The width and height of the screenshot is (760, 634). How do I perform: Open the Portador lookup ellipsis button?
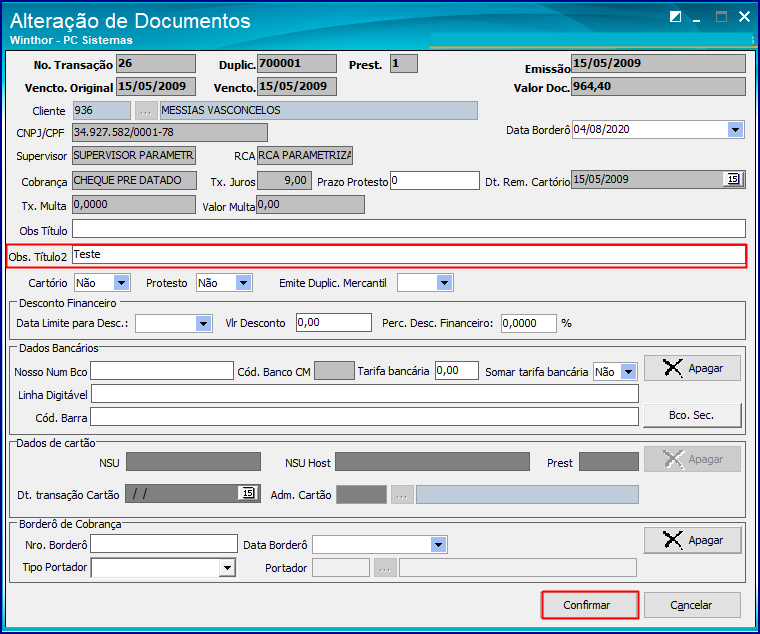pos(385,568)
